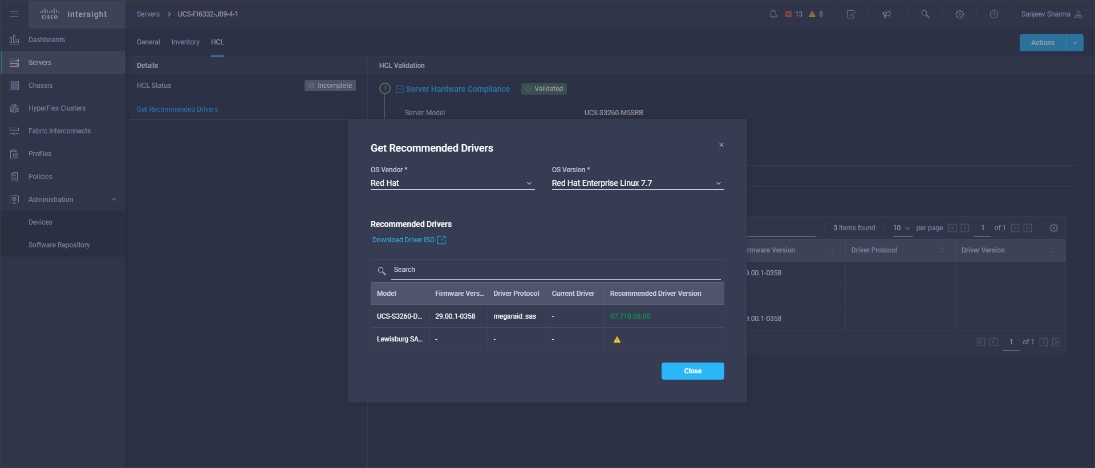
Task: Open the notifications bell
Action: pos(773,14)
